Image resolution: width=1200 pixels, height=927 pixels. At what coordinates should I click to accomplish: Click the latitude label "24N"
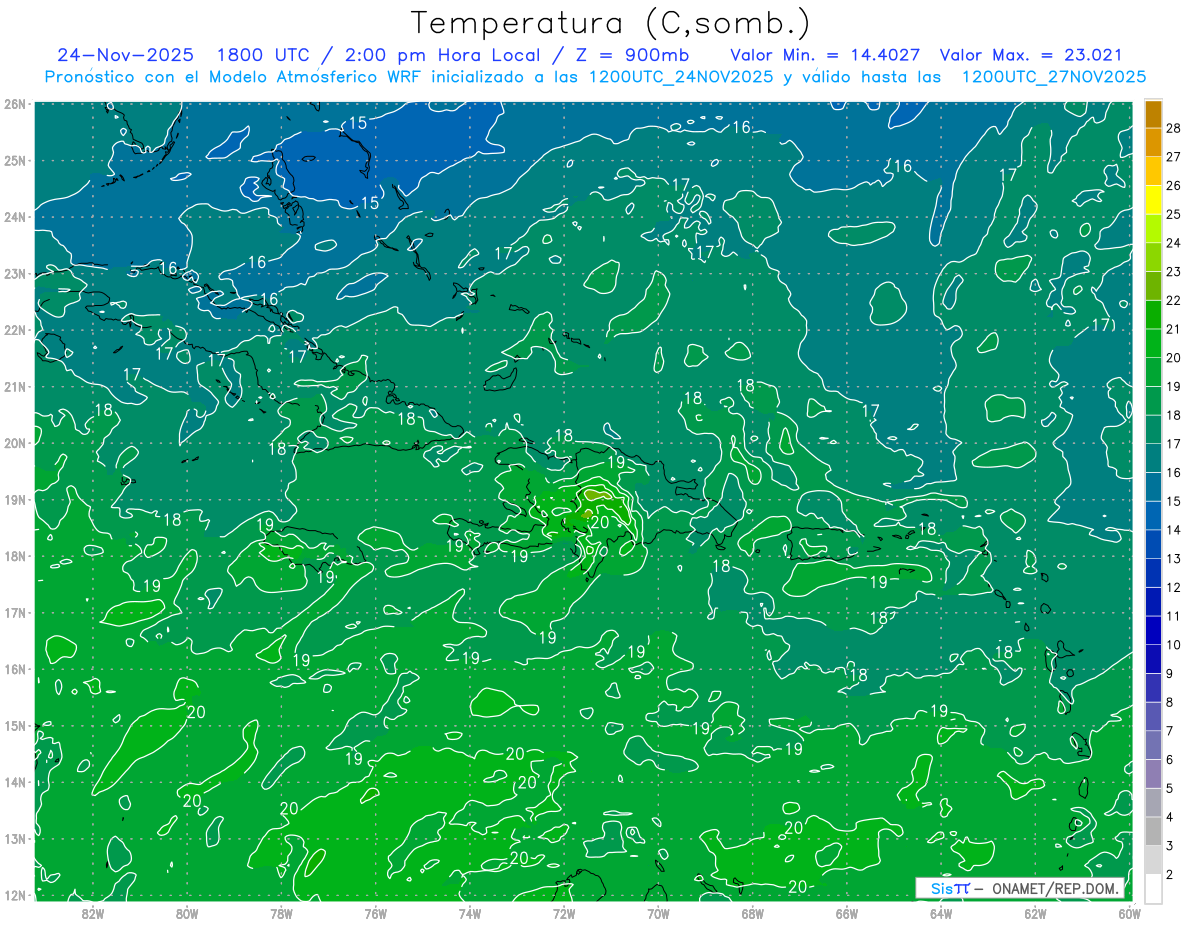tap(15, 217)
